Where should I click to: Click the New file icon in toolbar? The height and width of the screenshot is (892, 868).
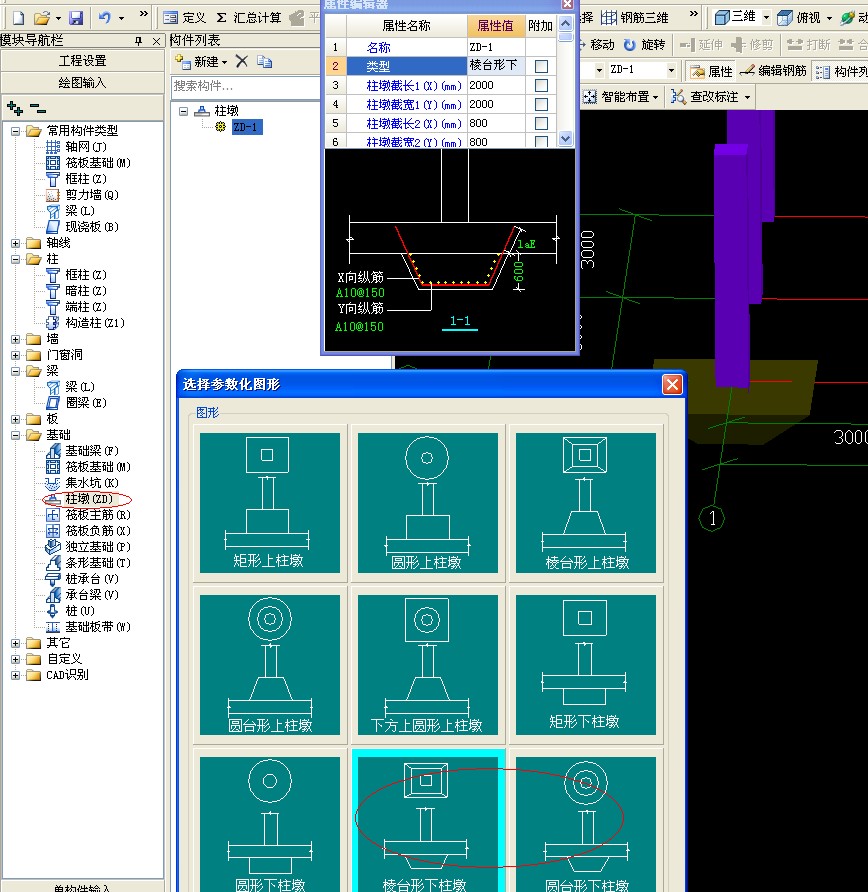click(19, 18)
